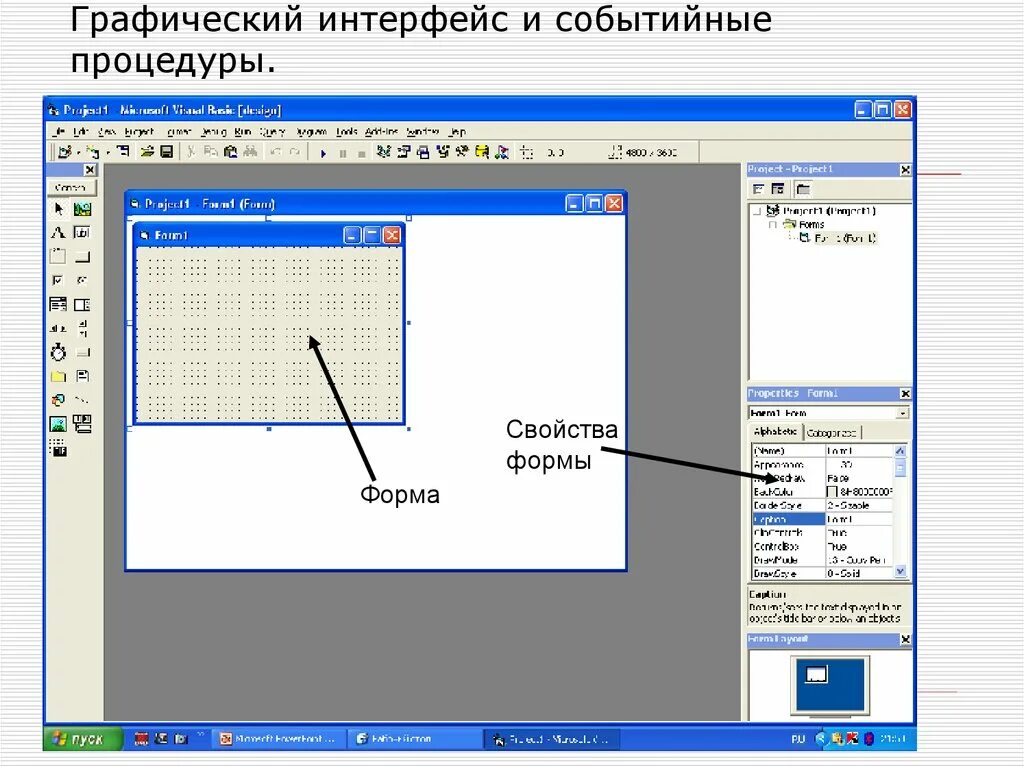Click the General tab button in toolbox
The image size is (1024, 767).
71,188
